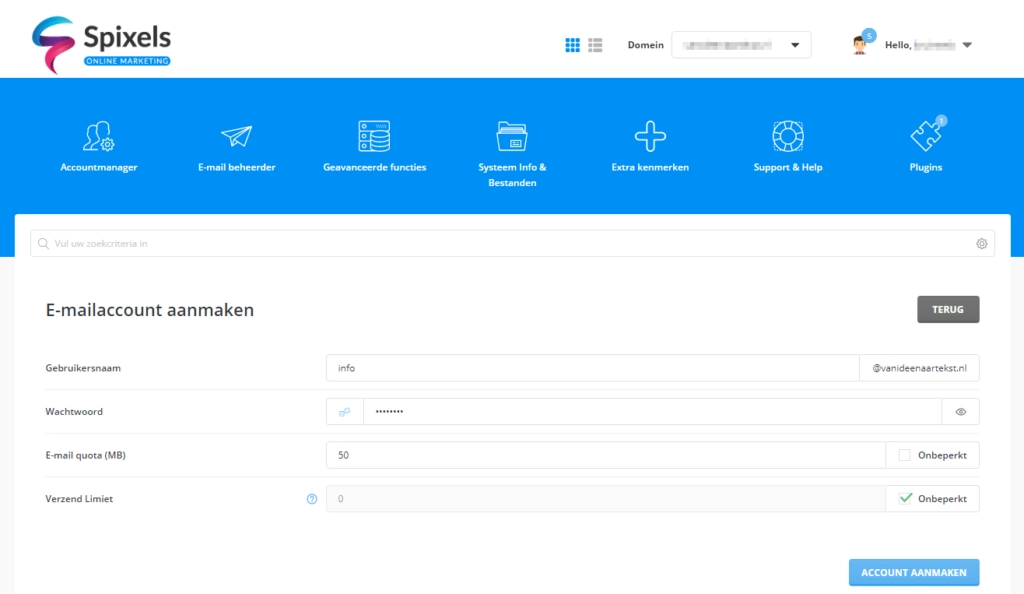The height and width of the screenshot is (594, 1024).
Task: Click the E-mailaccount aanmaken heading
Action: click(150, 310)
